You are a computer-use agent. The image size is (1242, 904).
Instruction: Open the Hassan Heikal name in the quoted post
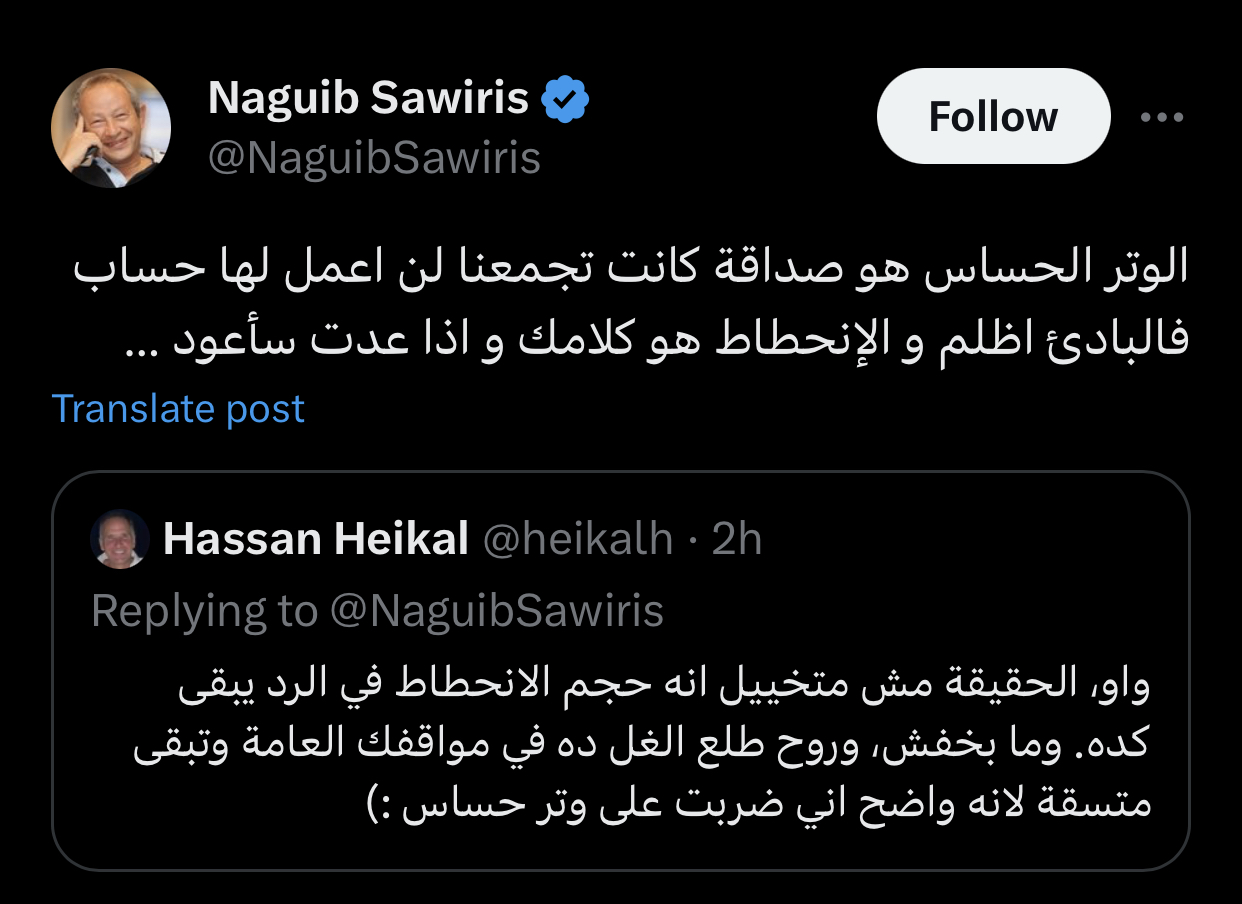pyautogui.click(x=315, y=540)
